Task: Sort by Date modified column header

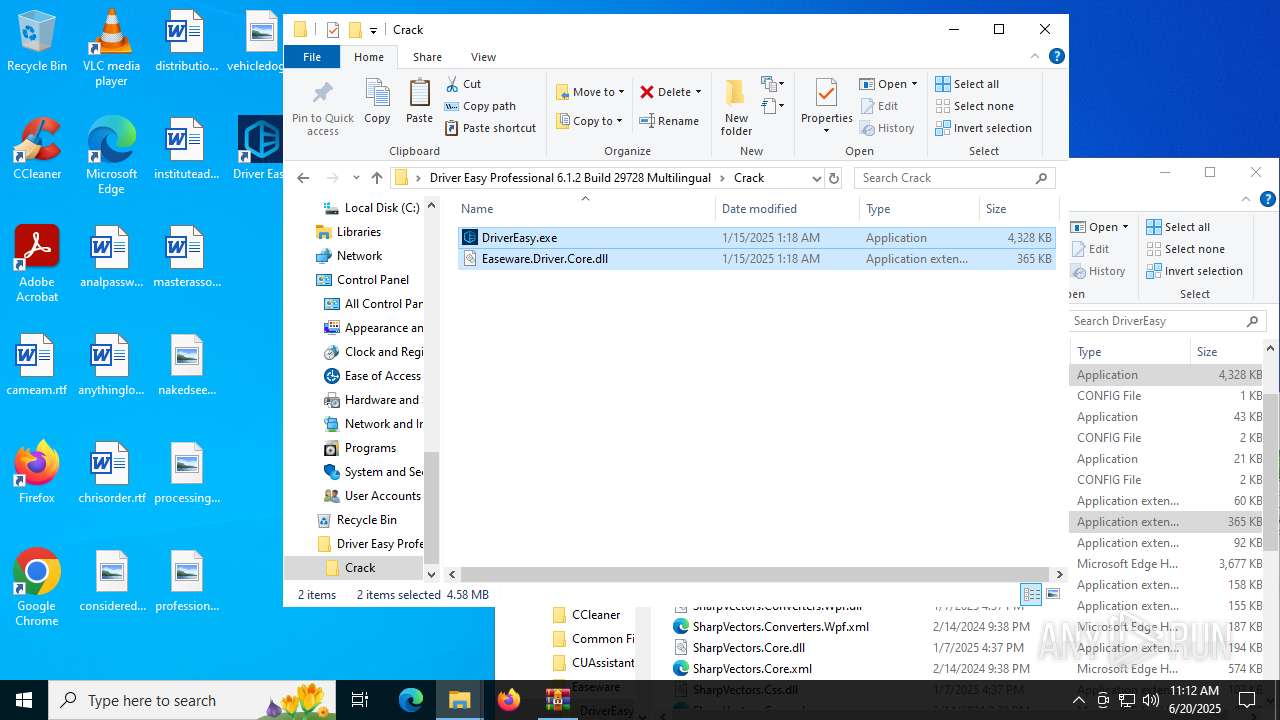Action: (x=787, y=209)
